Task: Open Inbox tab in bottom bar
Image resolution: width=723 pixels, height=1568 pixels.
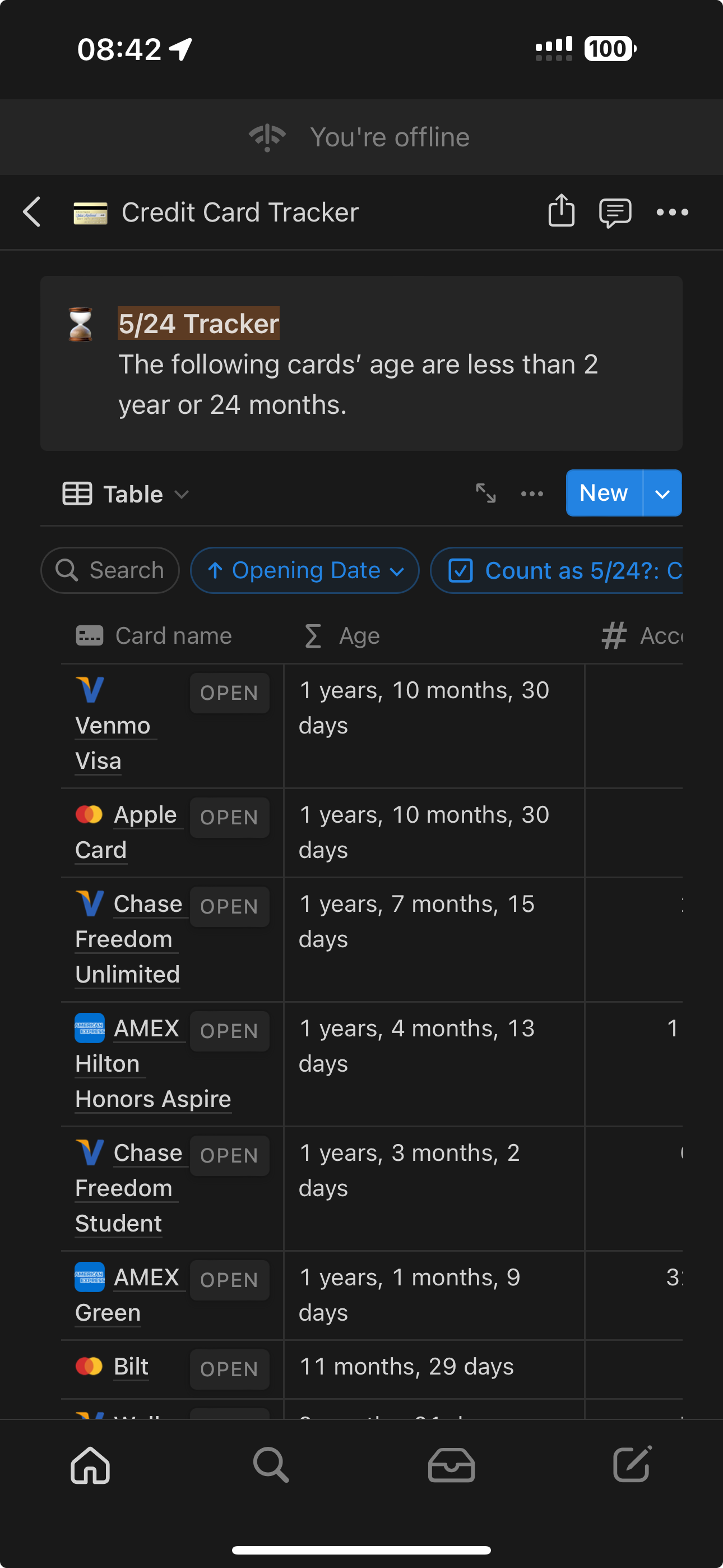Action: tap(451, 1466)
